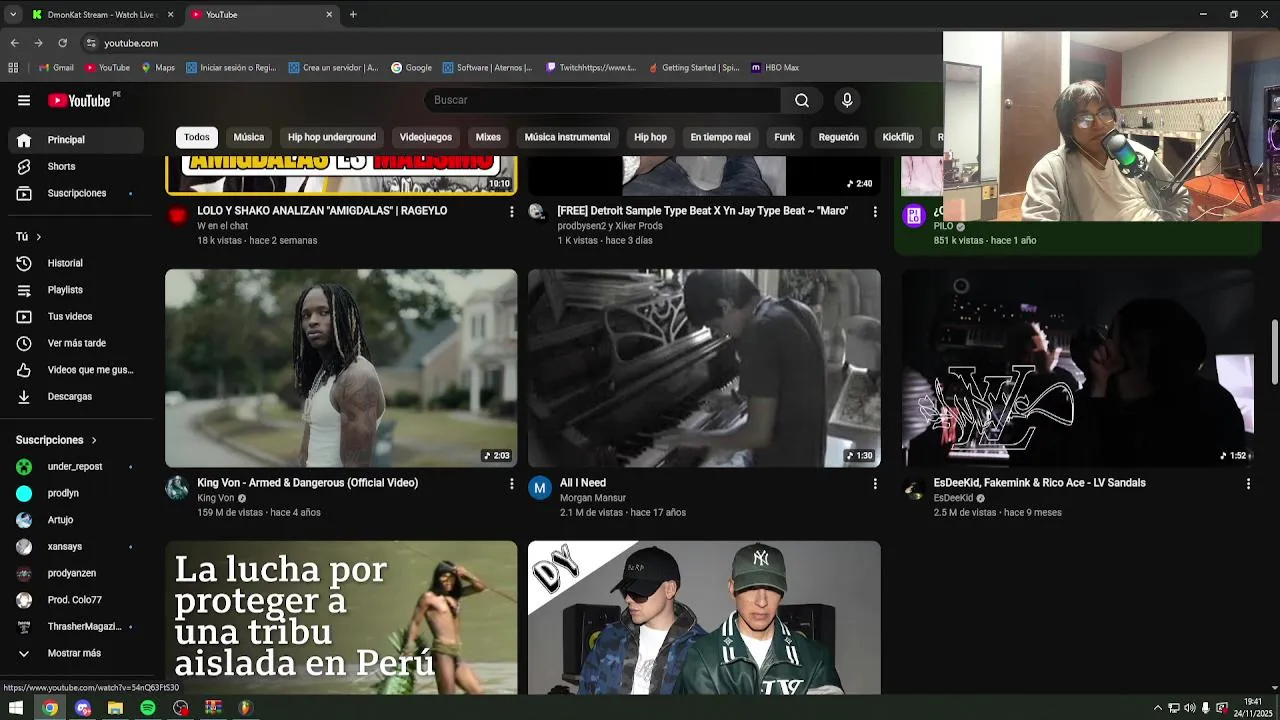Show hidden system tray icons
The height and width of the screenshot is (720, 1280).
pos(1158,708)
